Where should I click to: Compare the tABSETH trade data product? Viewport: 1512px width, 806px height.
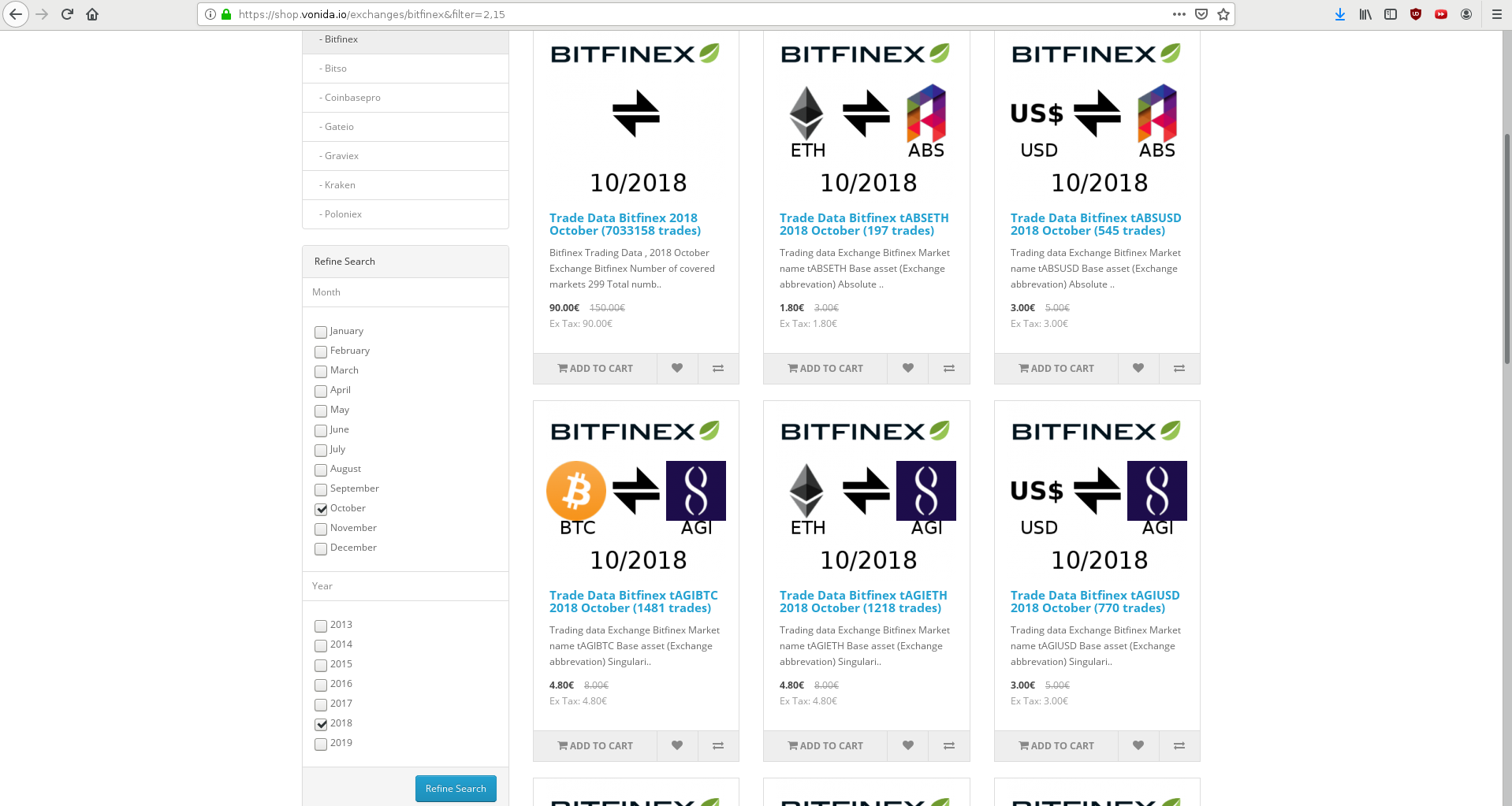(x=949, y=368)
